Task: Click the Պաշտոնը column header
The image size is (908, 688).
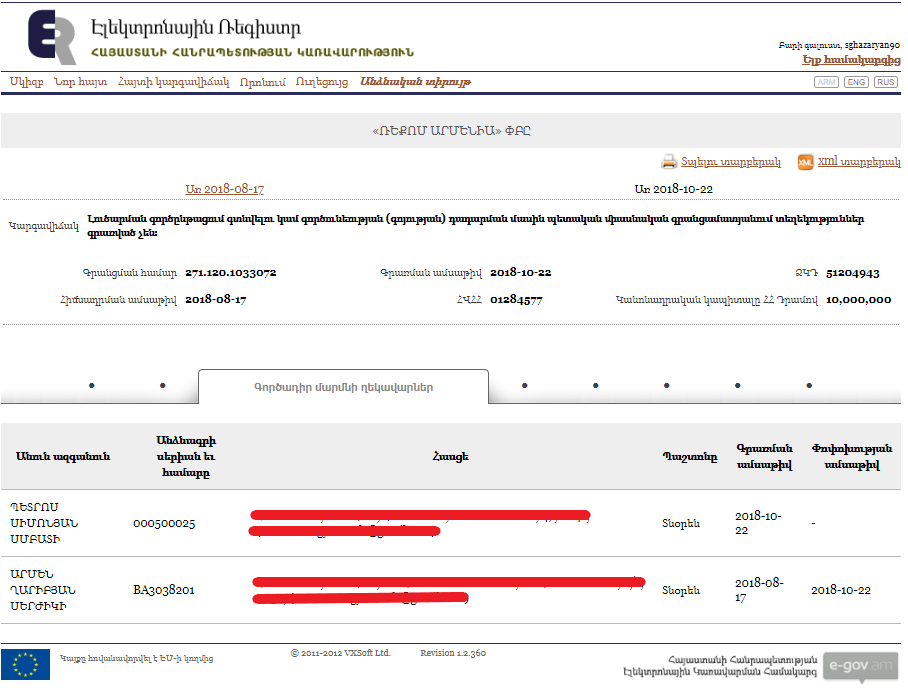Action: (x=690, y=457)
